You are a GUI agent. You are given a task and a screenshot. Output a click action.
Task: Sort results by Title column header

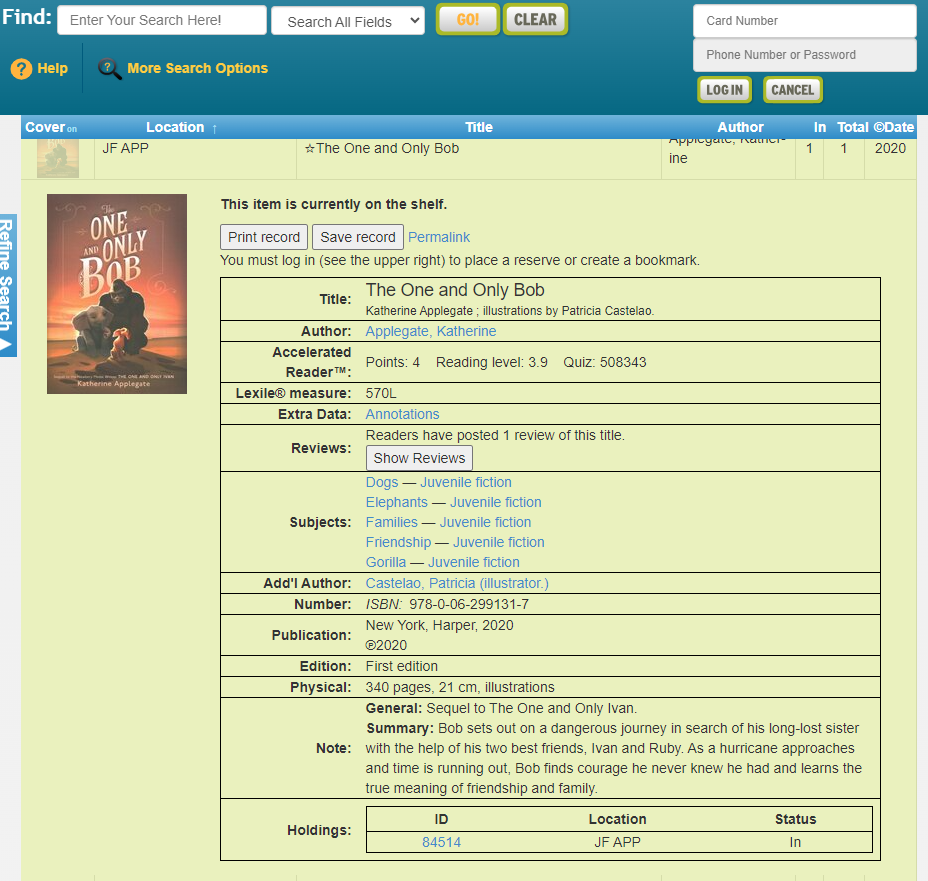coord(479,127)
